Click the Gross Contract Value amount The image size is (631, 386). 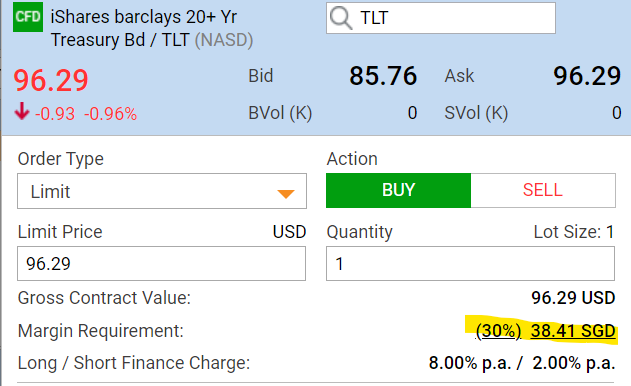click(x=573, y=298)
